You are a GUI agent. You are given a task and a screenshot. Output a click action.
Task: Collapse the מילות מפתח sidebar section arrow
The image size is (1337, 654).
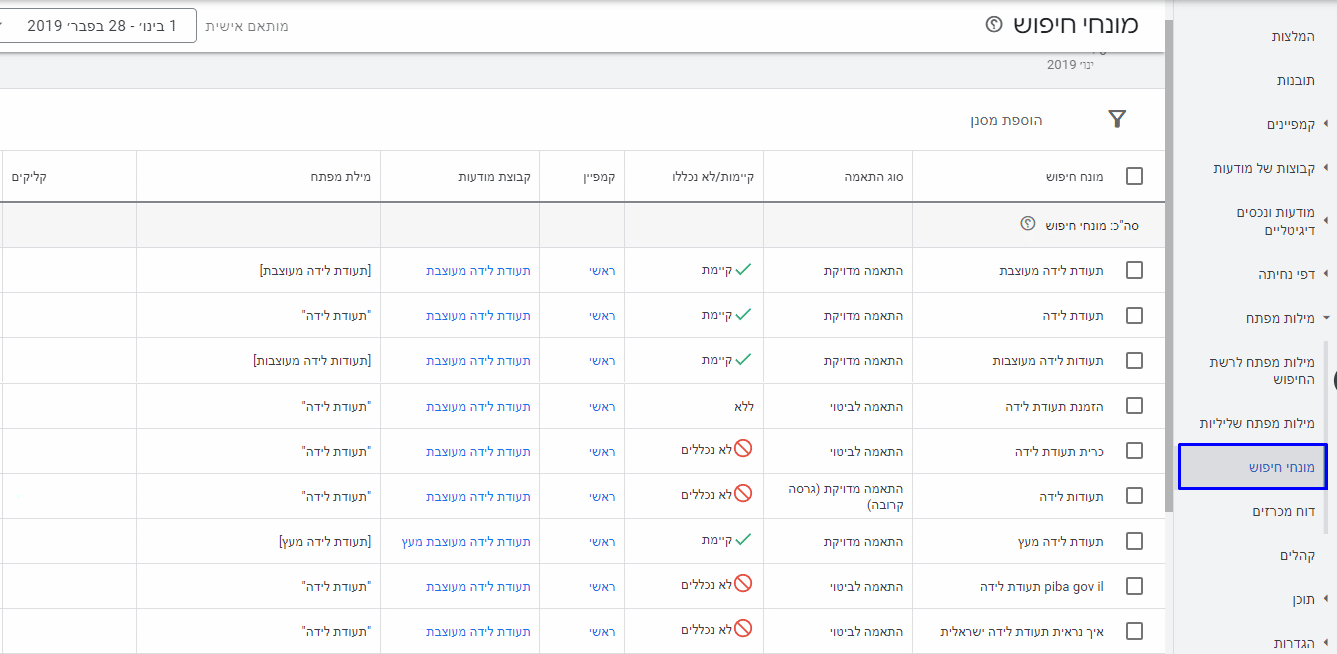pos(1326,318)
